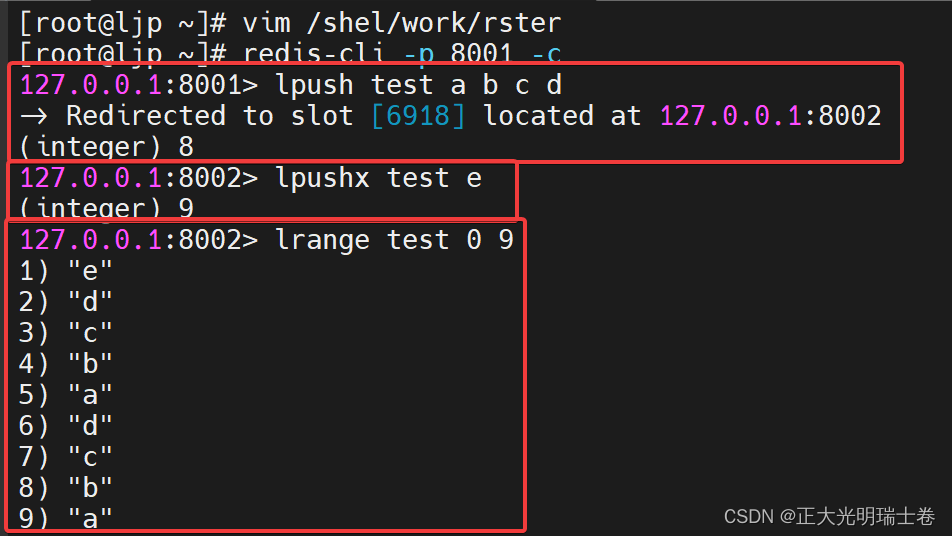
Task: Click the lrange test 0 9 command
Action: [394, 240]
